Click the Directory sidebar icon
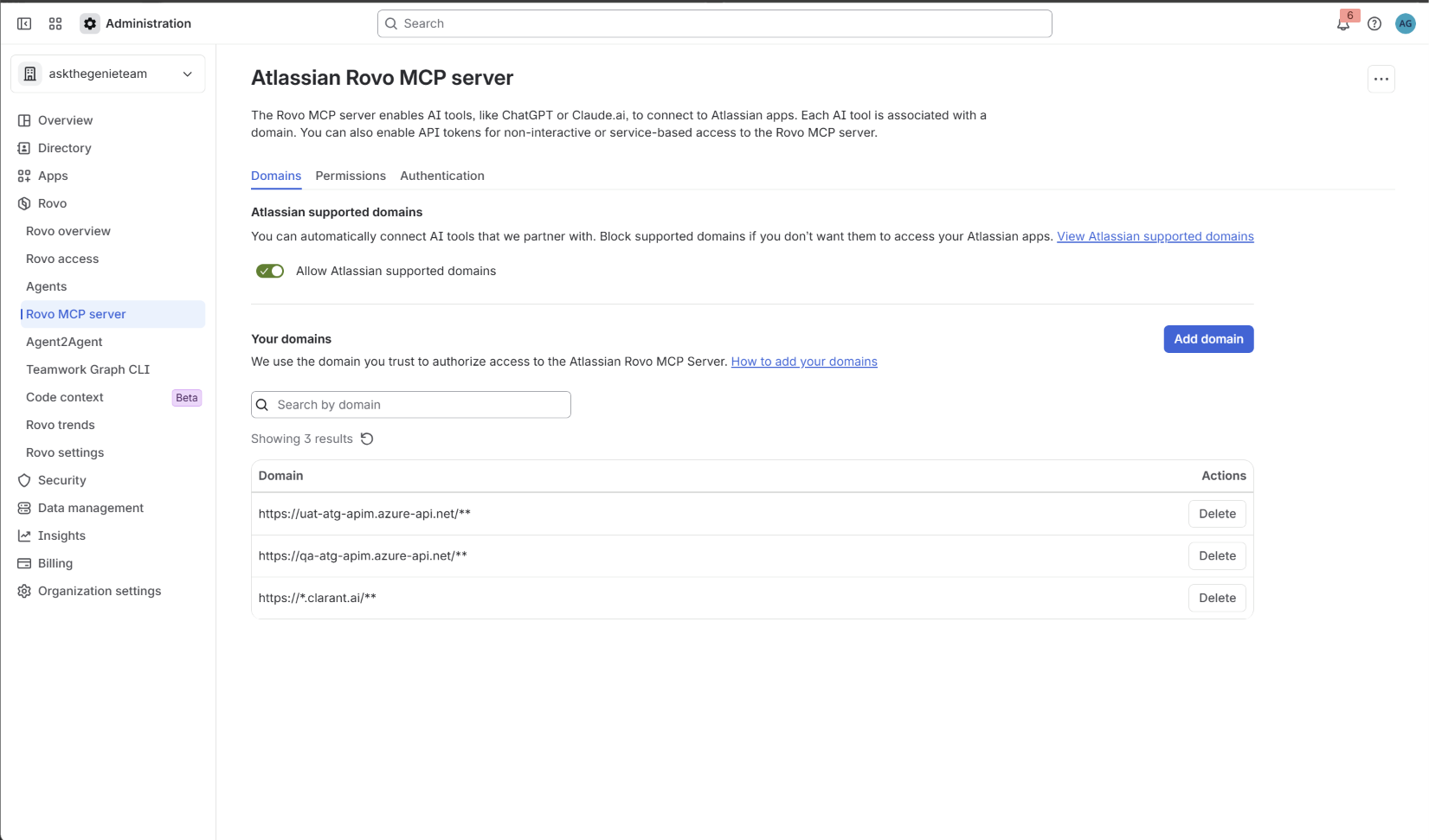Screen dimensions: 1429x840 pyautogui.click(x=24, y=148)
